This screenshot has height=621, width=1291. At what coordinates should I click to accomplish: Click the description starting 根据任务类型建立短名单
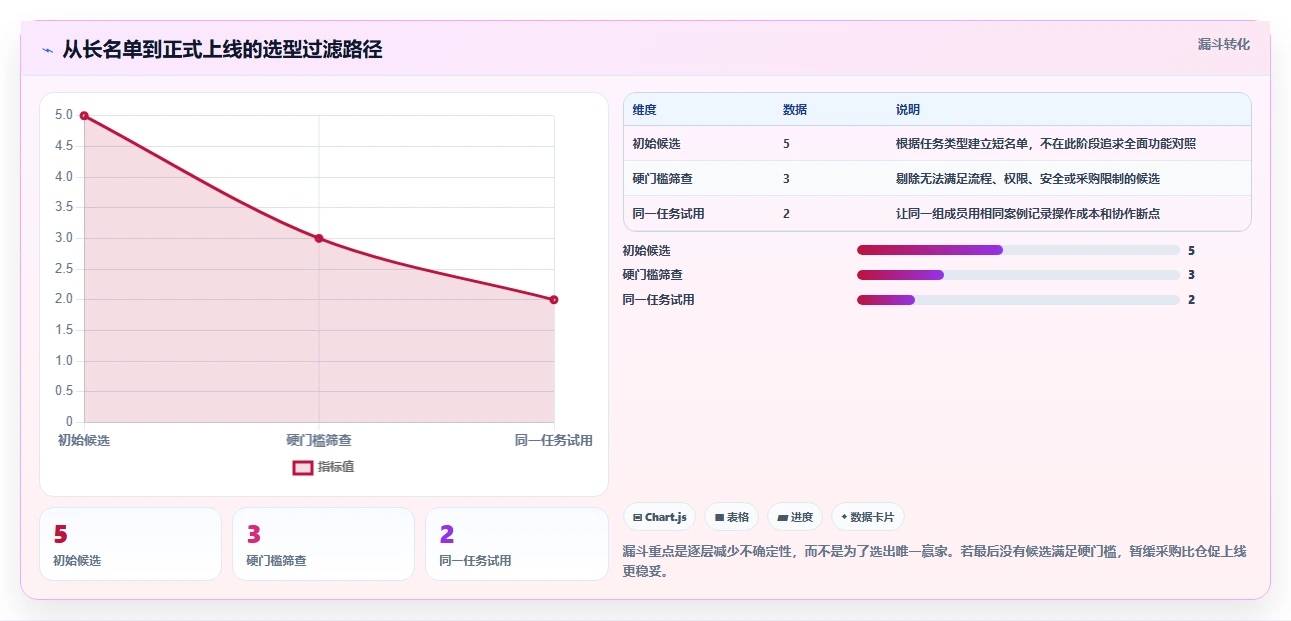[1046, 143]
